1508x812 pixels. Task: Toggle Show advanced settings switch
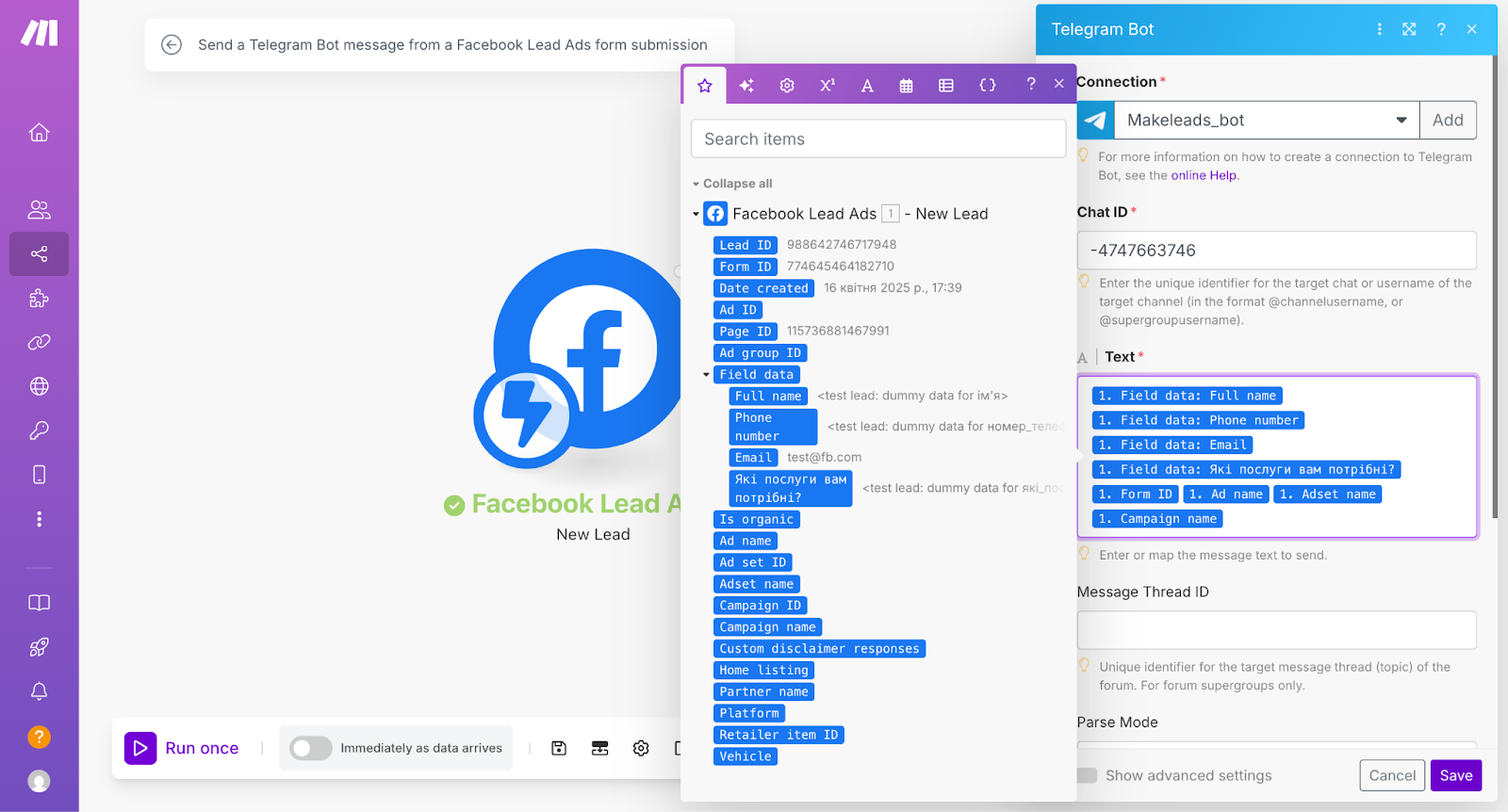[1088, 775]
